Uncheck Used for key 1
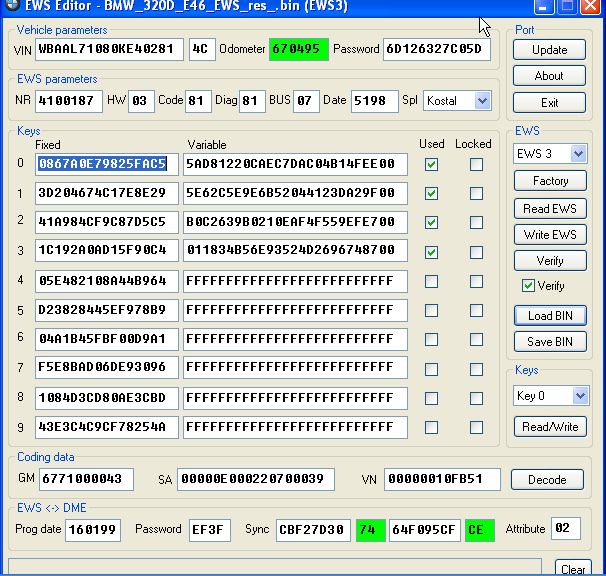 pos(431,193)
